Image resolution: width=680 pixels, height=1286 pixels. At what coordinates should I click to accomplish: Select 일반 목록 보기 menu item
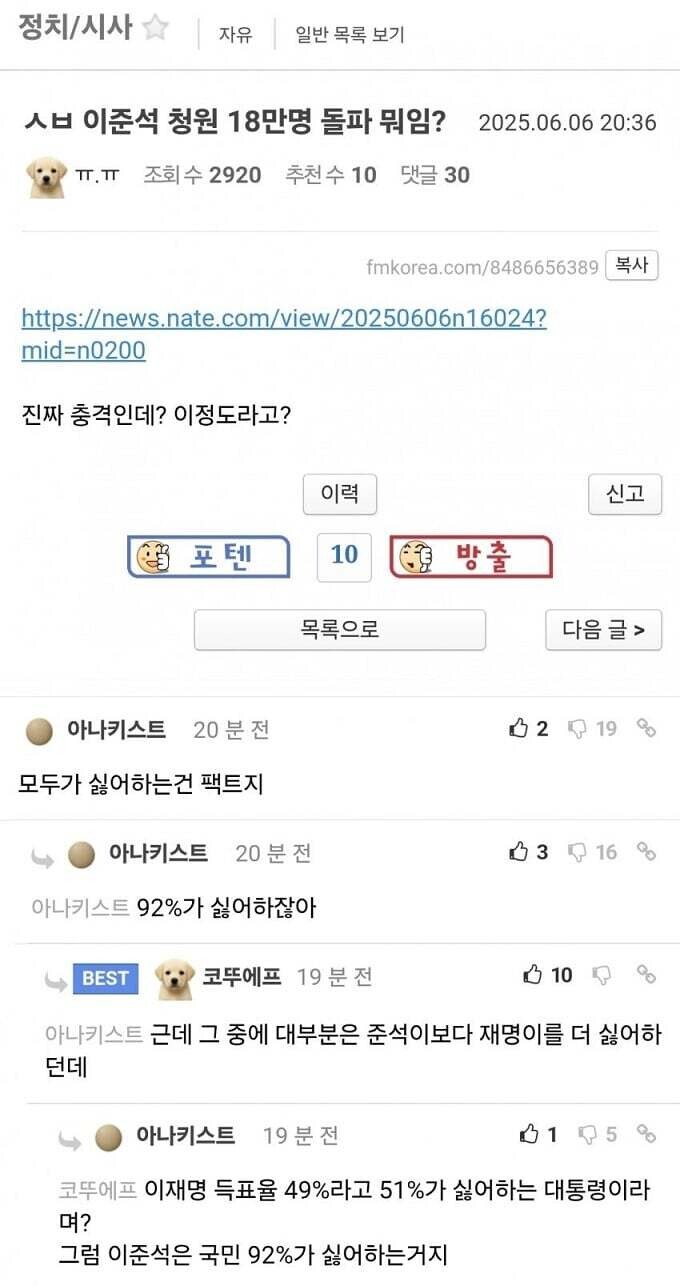coord(350,35)
